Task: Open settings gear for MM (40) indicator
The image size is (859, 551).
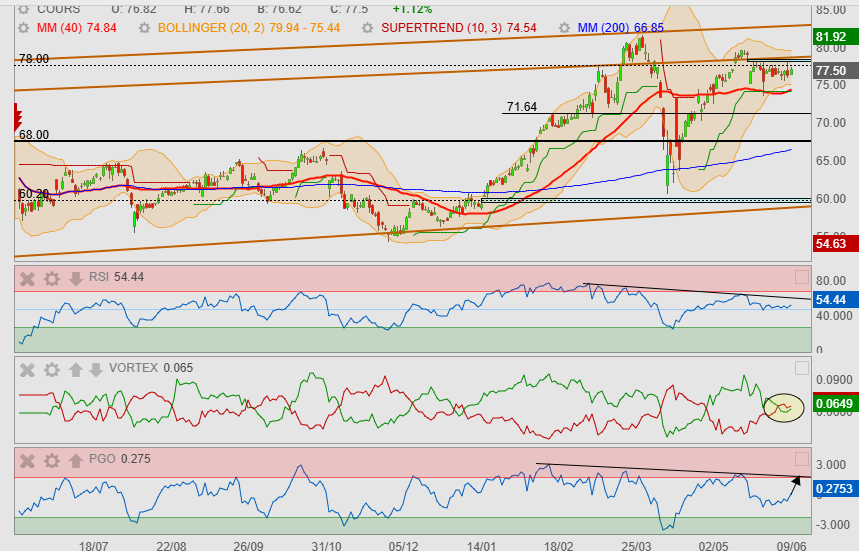Action: tap(24, 28)
